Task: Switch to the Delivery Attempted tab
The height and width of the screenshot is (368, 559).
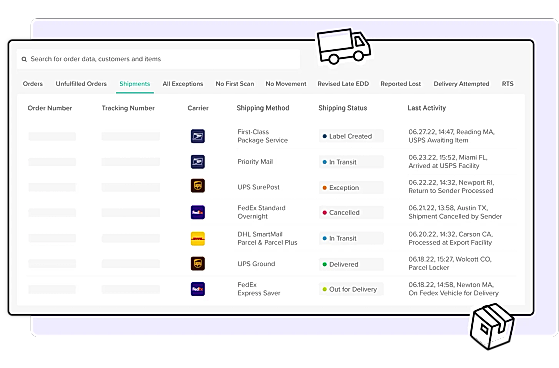Action: pos(461,84)
